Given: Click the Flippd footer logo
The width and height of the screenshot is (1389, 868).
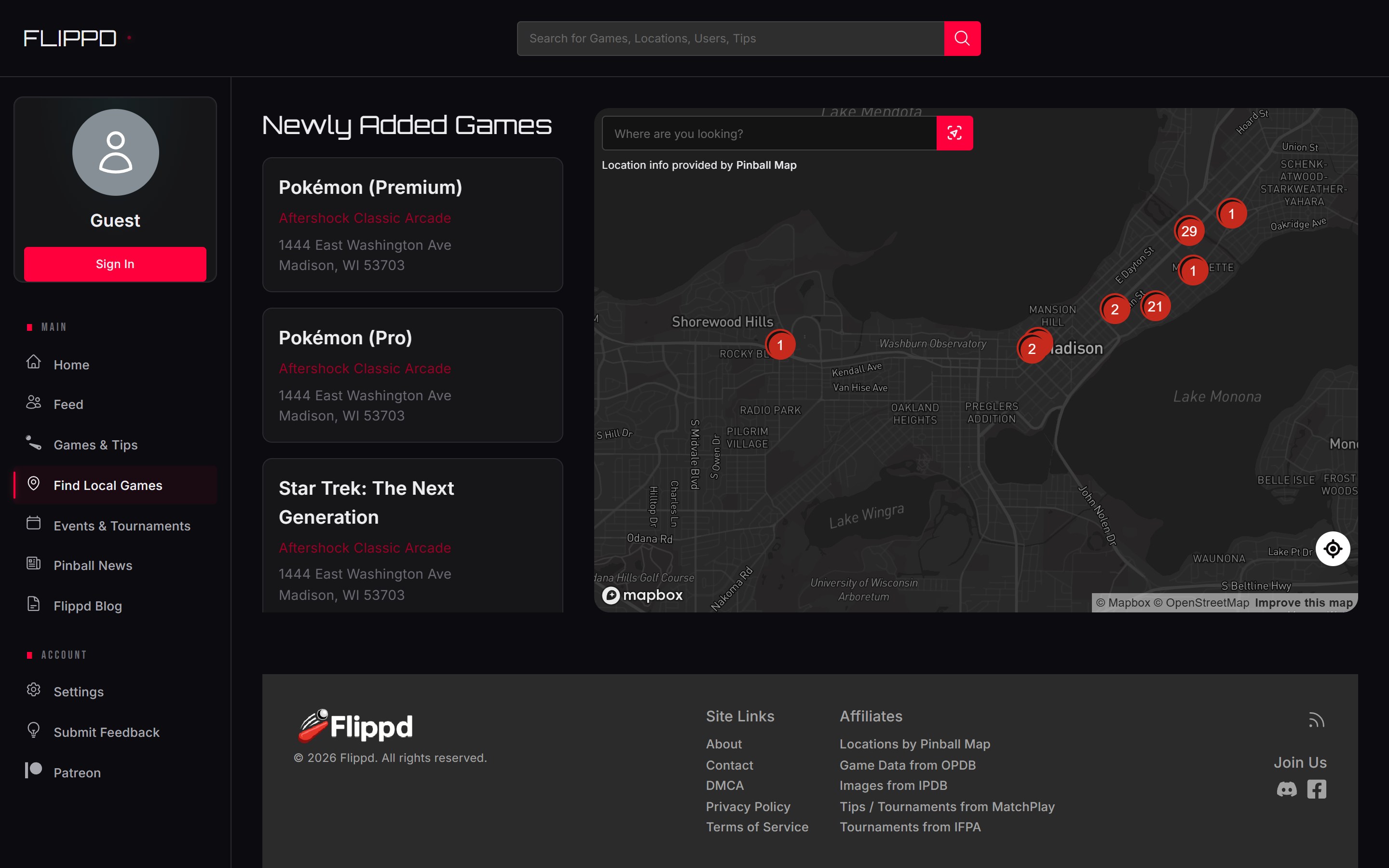Looking at the screenshot, I should click(x=355, y=726).
